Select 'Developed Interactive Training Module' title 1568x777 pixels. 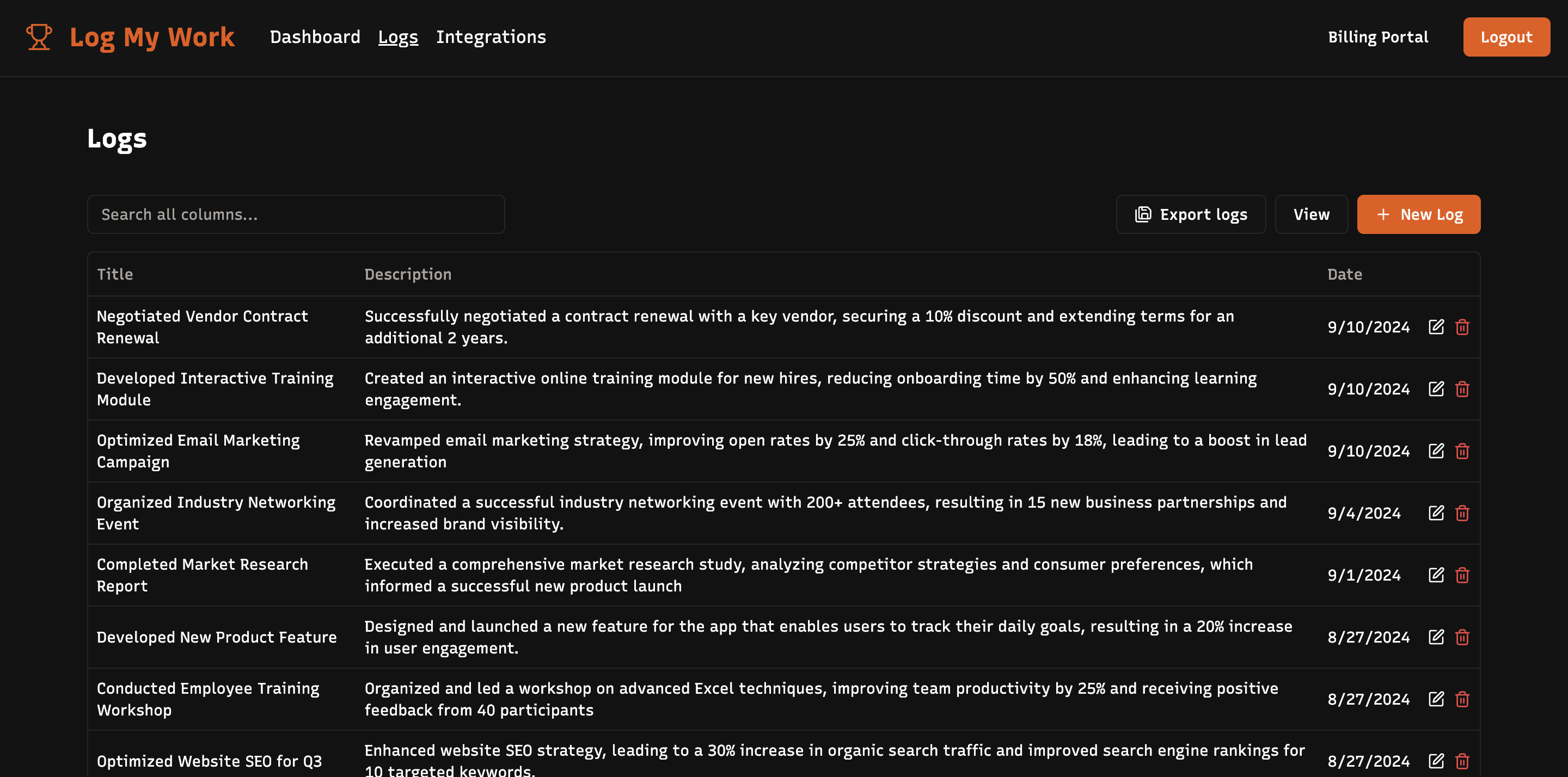(215, 389)
